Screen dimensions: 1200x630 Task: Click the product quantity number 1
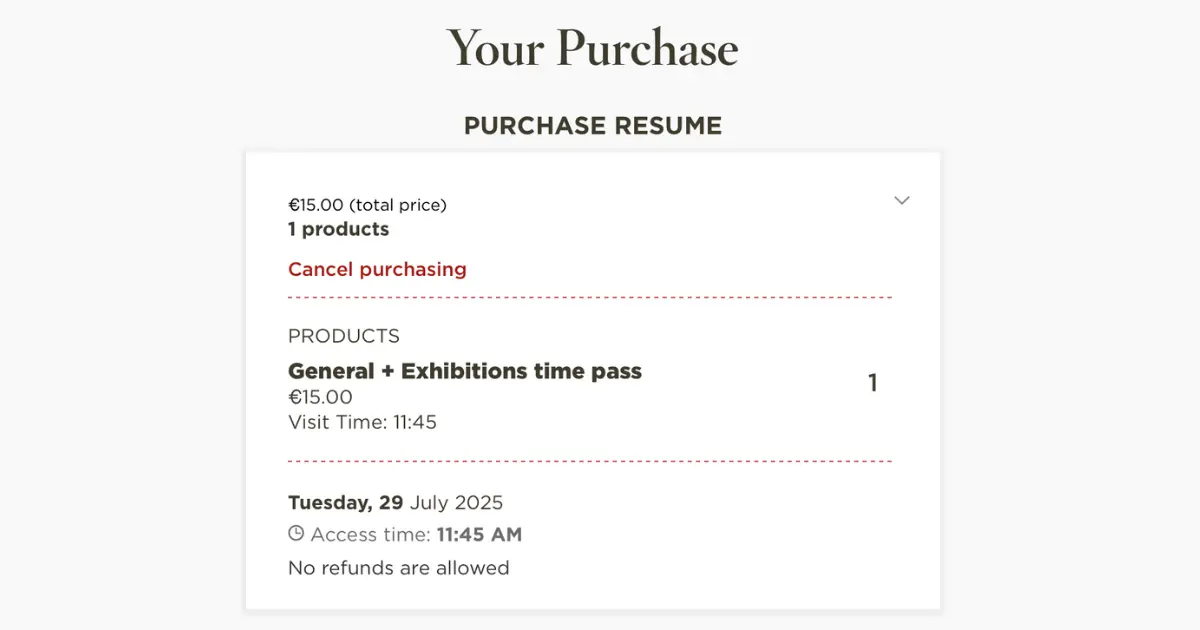click(x=873, y=383)
